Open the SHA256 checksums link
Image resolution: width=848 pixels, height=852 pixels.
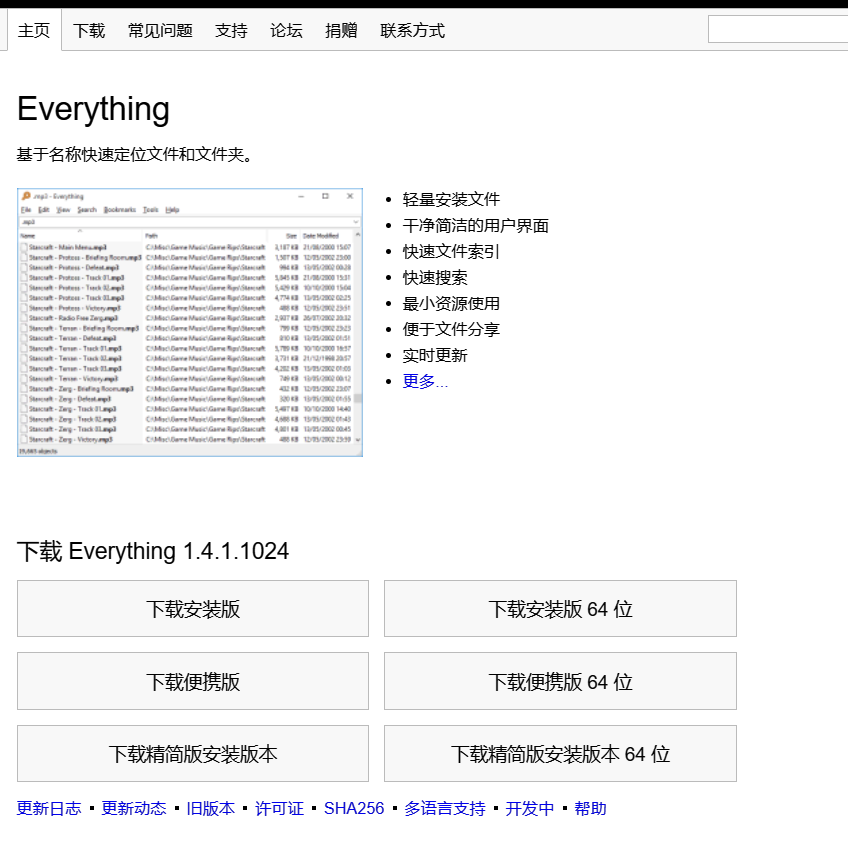click(354, 808)
